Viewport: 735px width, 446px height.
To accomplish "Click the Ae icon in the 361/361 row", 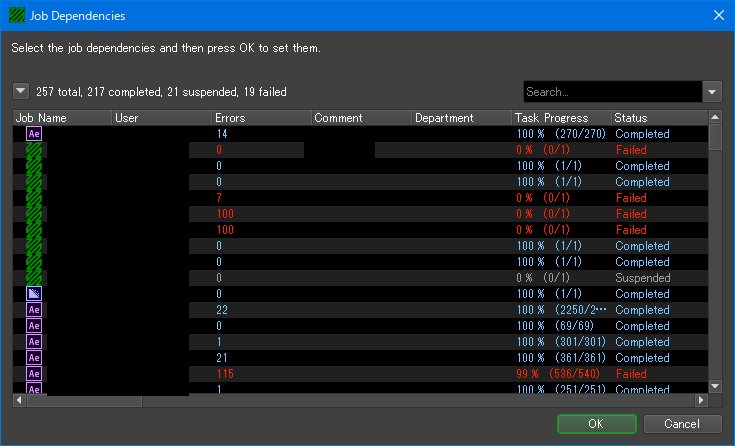I will point(34,357).
